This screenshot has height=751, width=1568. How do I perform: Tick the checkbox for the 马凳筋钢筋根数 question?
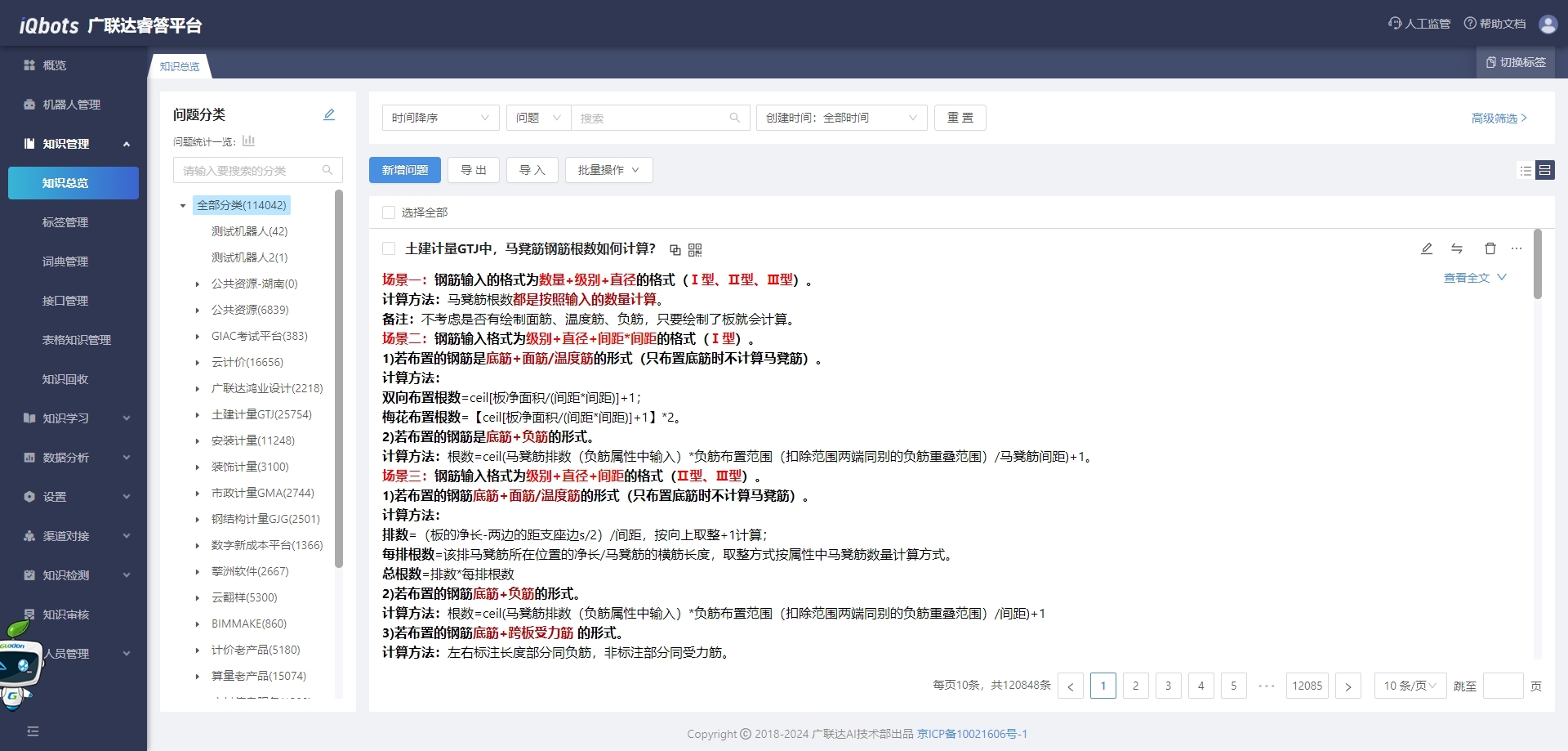point(389,248)
